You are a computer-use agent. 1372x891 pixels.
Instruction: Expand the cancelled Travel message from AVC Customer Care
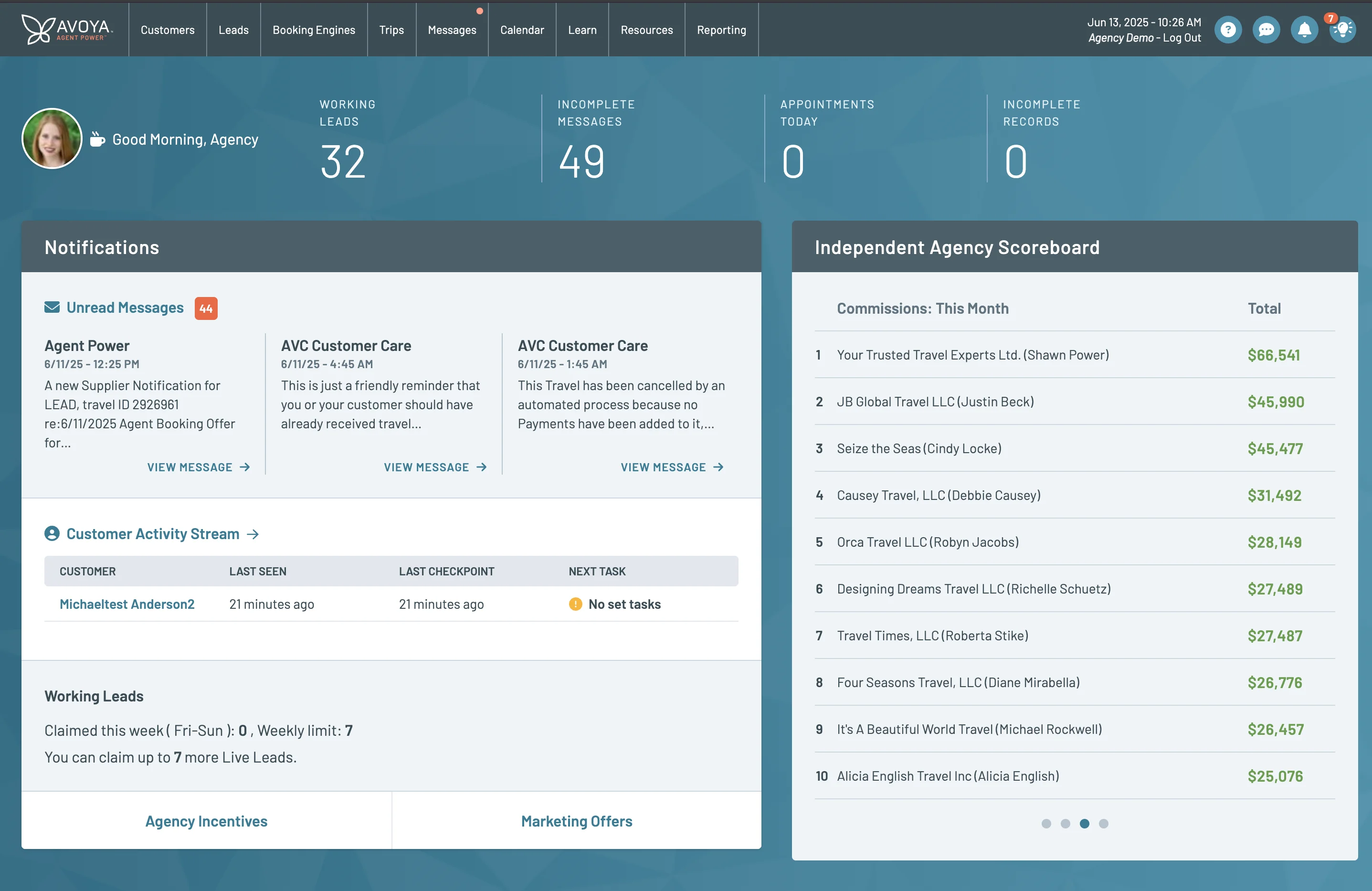pyautogui.click(x=672, y=467)
